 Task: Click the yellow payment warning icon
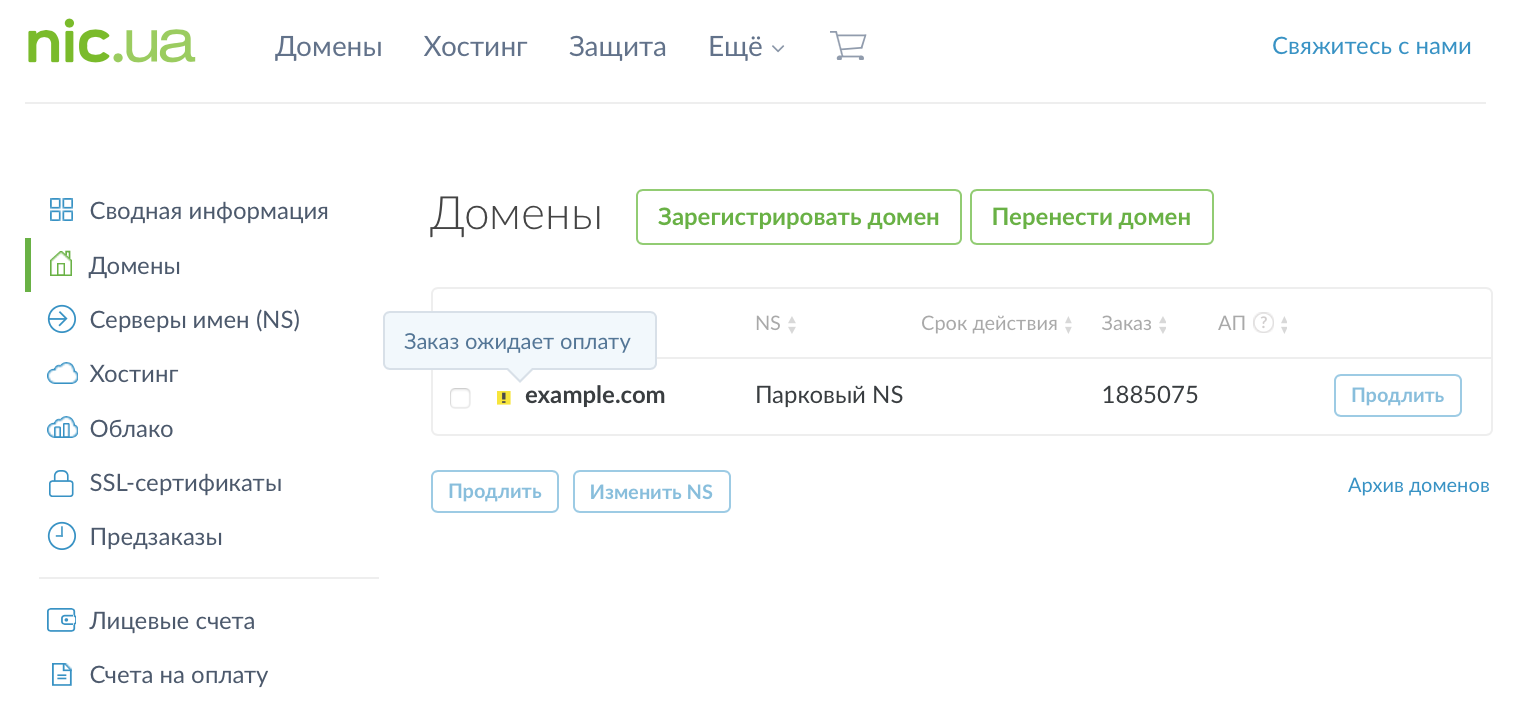[504, 398]
